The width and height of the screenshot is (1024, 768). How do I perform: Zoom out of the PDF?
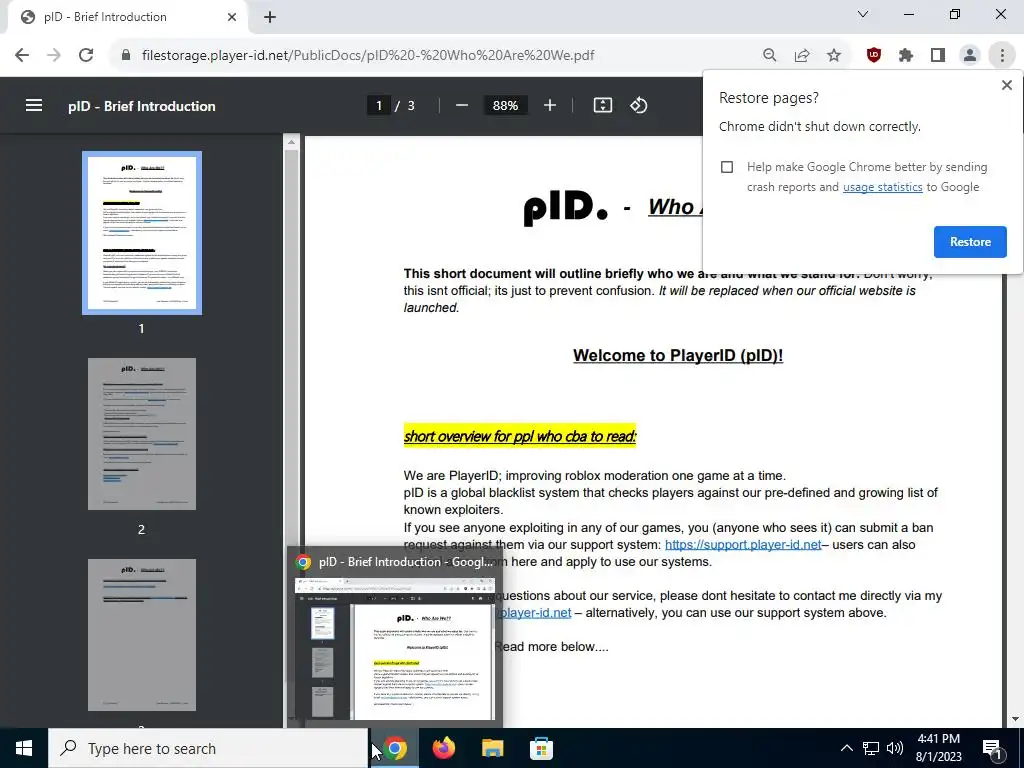click(462, 105)
